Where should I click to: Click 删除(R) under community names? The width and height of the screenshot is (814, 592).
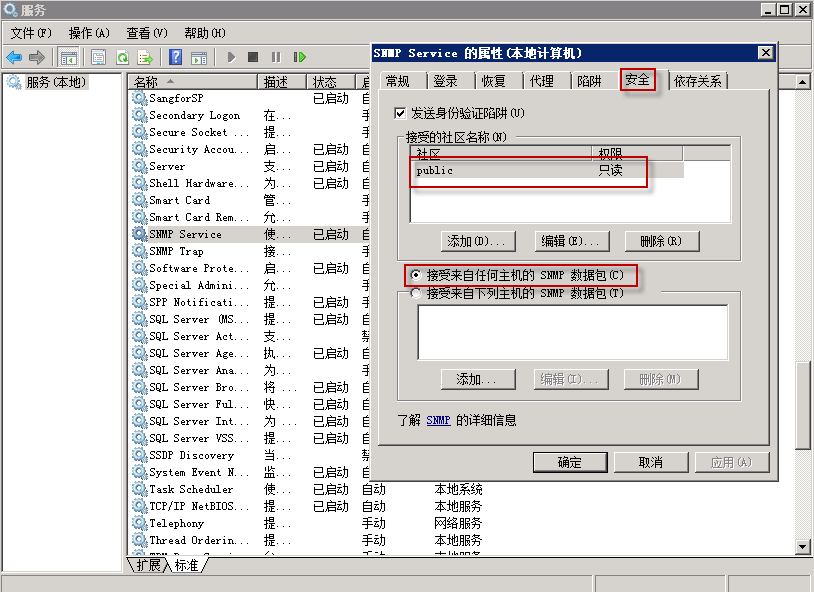pyautogui.click(x=662, y=241)
